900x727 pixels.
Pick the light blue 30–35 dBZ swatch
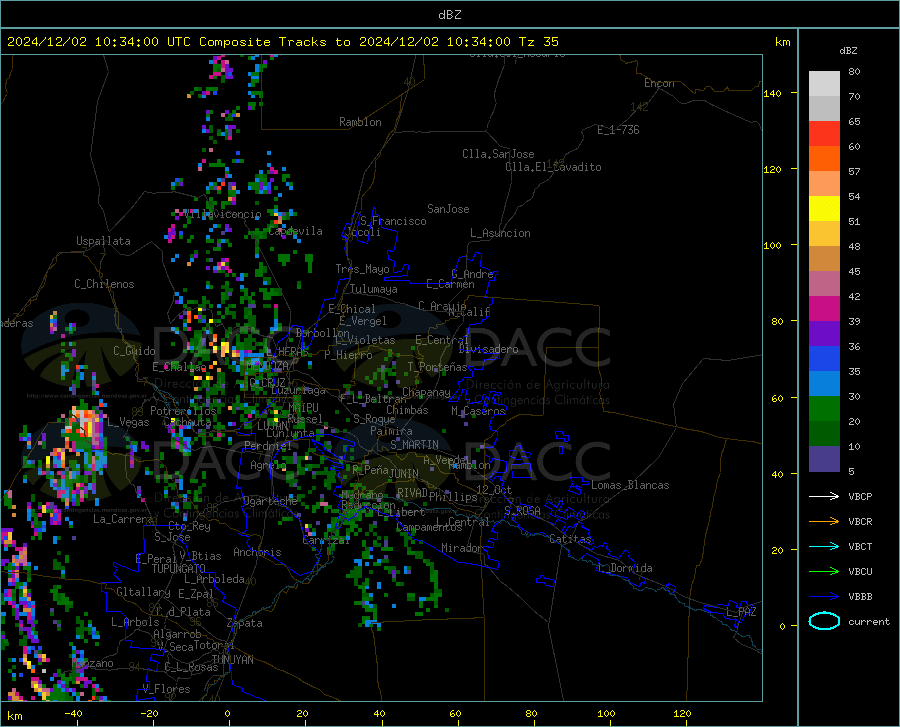point(824,384)
